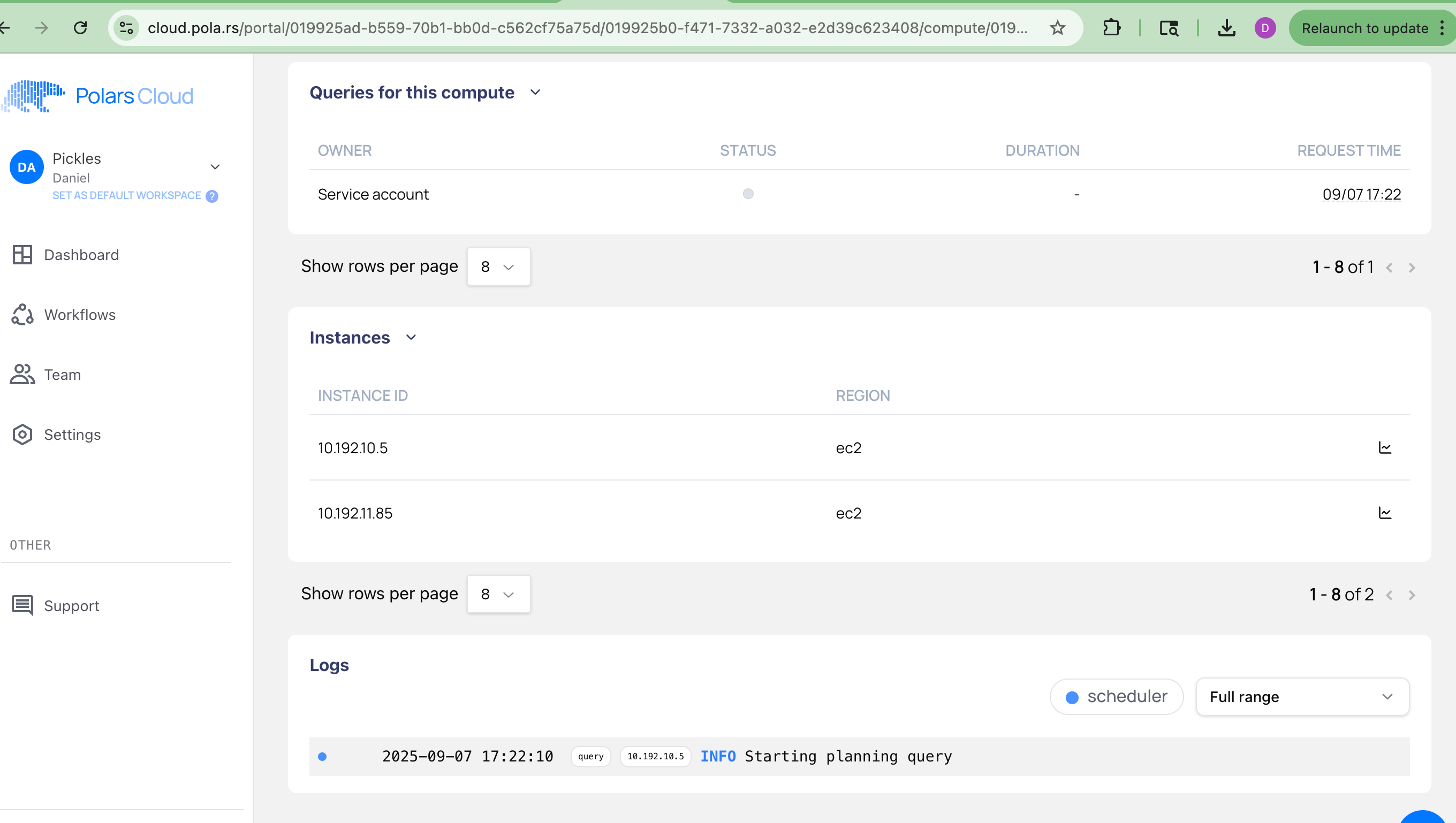Collapse the Instances section
Image resolution: width=1456 pixels, height=823 pixels.
411,338
